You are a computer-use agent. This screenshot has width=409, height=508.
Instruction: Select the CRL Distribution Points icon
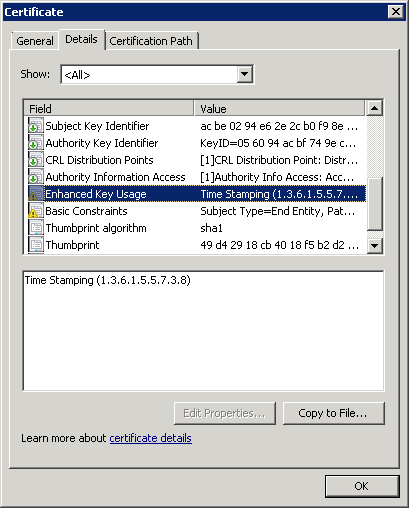coord(36,160)
